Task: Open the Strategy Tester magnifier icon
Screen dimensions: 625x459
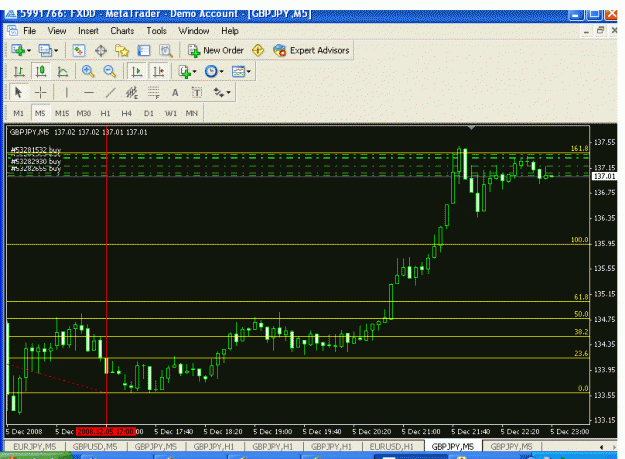Action: click(x=166, y=51)
